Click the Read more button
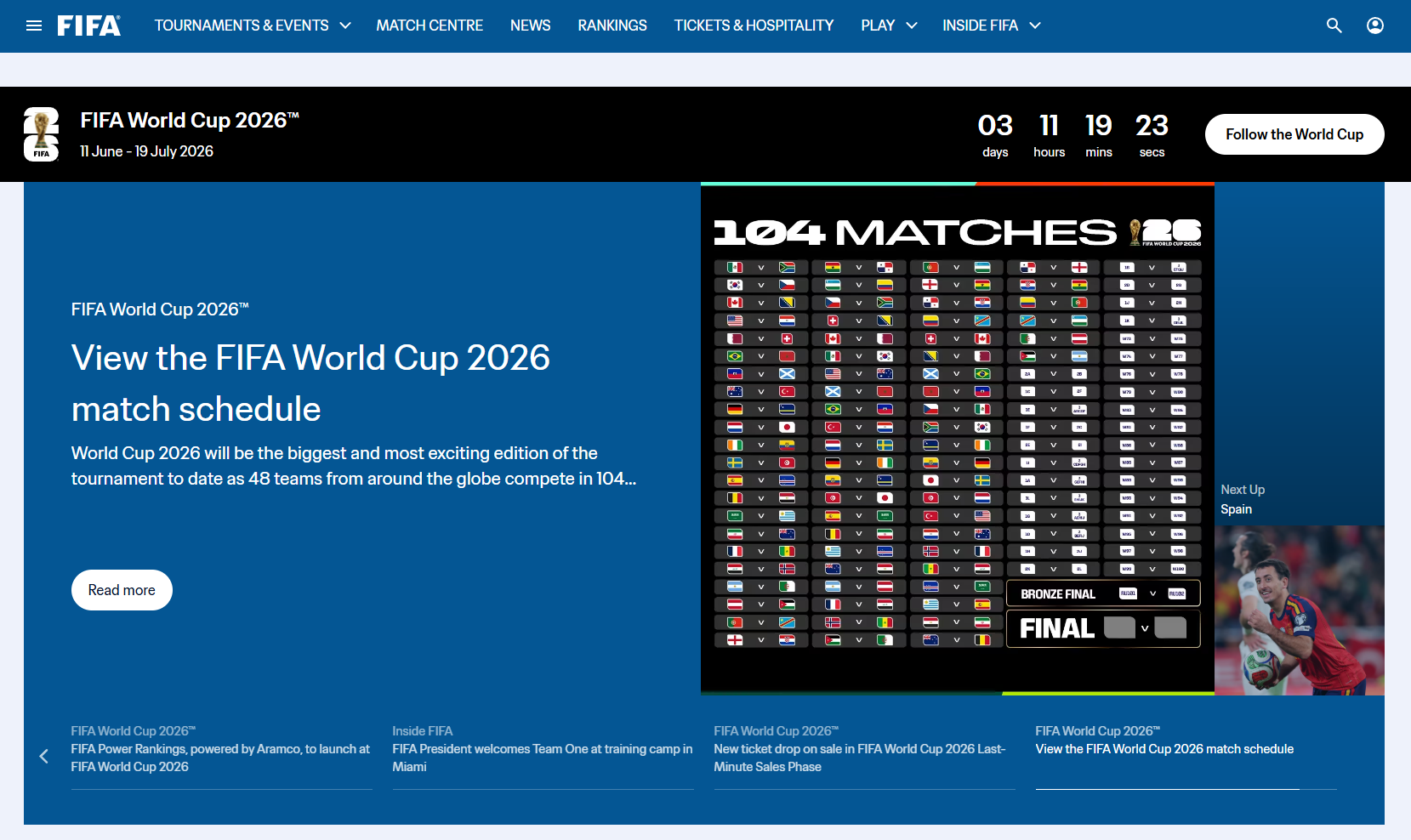The height and width of the screenshot is (840, 1411). coord(122,590)
